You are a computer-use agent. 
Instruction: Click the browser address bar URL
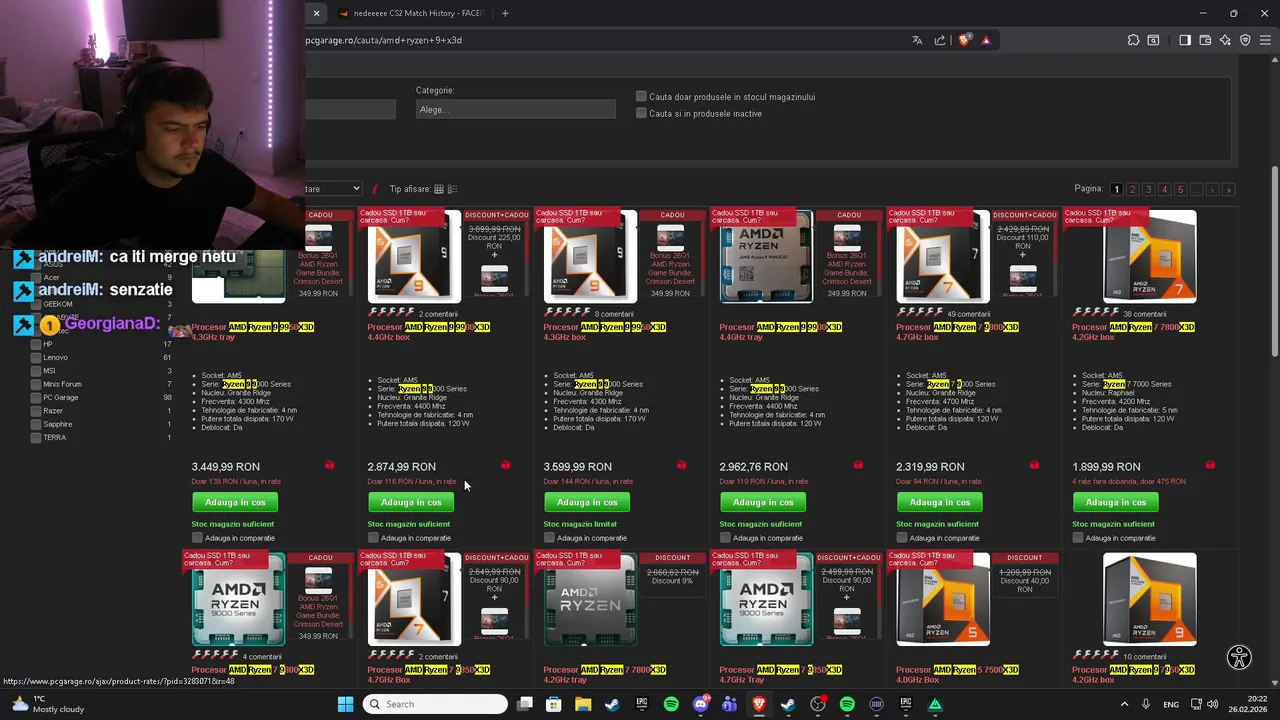(384, 40)
